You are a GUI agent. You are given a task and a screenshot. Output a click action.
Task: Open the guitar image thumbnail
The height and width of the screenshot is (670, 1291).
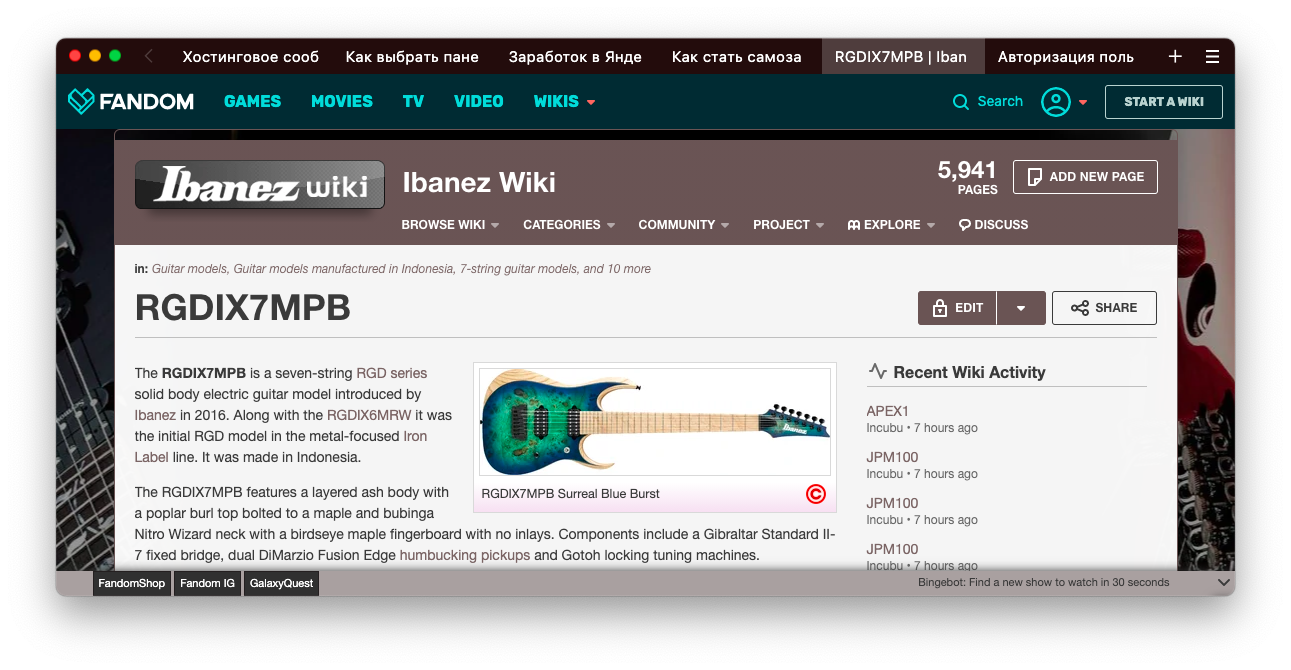click(655, 422)
